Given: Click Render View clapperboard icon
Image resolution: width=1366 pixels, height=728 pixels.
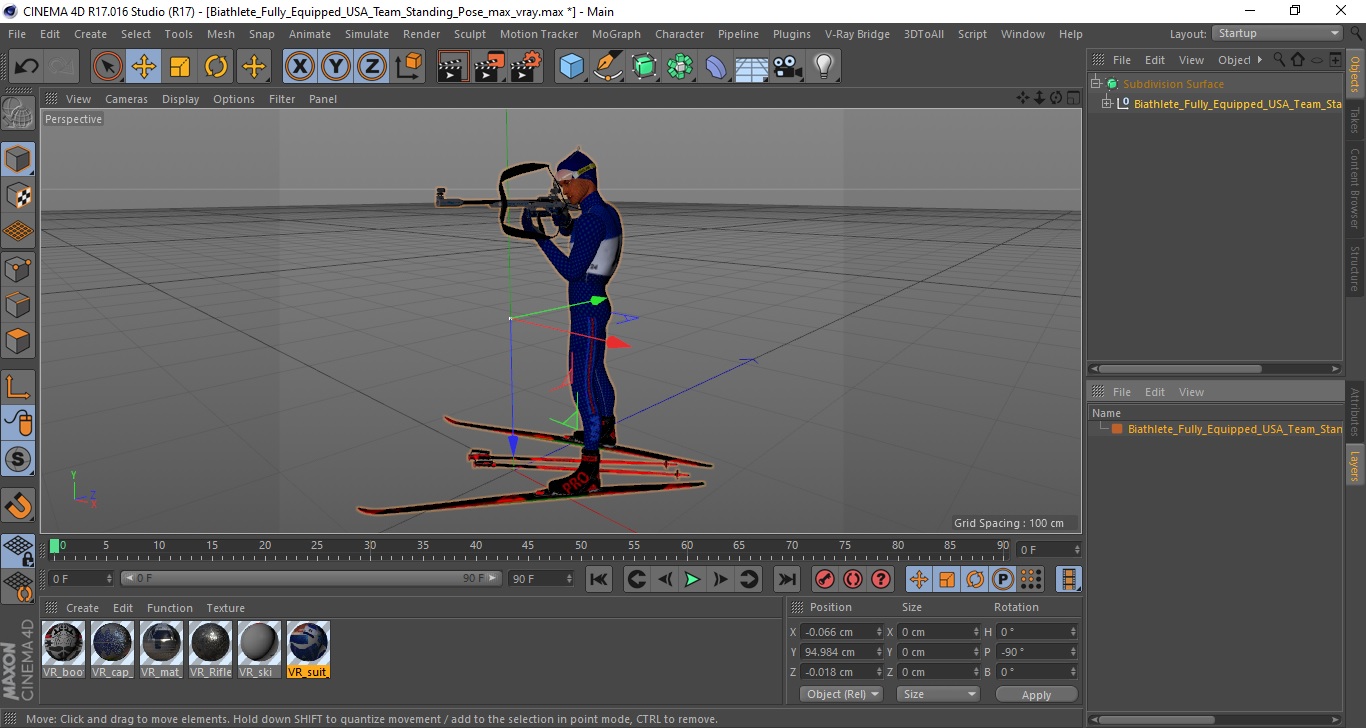Looking at the screenshot, I should pos(453,67).
